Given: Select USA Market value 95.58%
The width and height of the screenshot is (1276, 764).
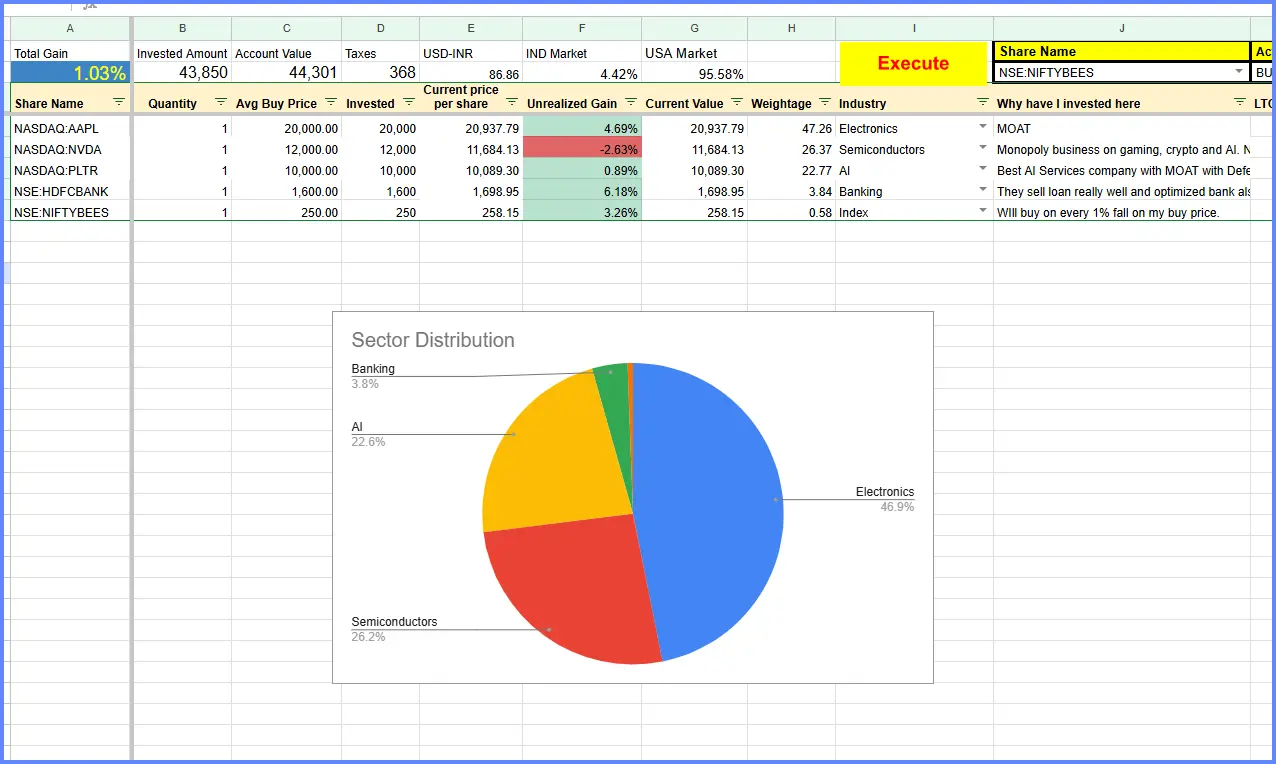Looking at the screenshot, I should pyautogui.click(x=694, y=73).
